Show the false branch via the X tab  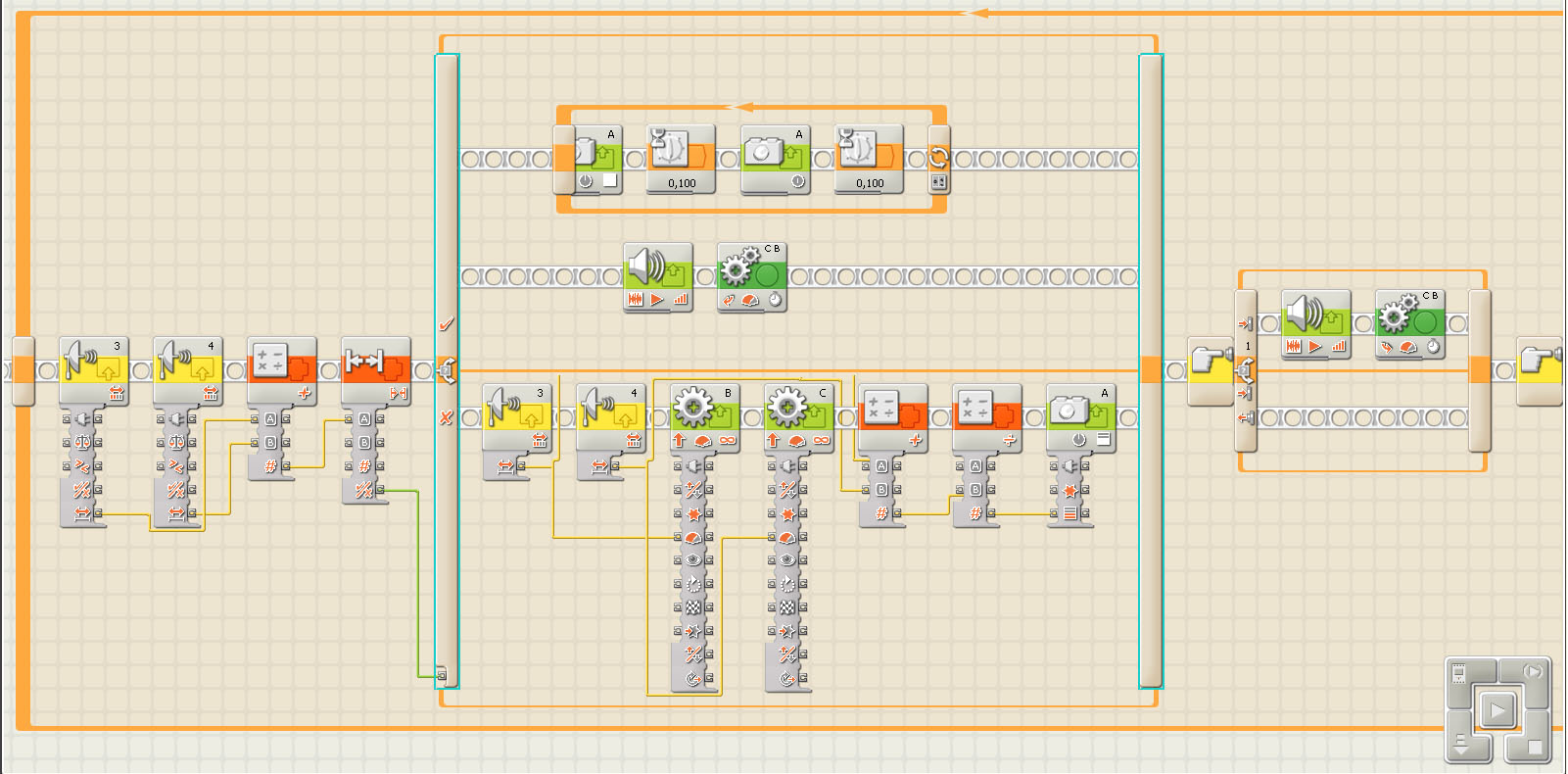pos(447,417)
